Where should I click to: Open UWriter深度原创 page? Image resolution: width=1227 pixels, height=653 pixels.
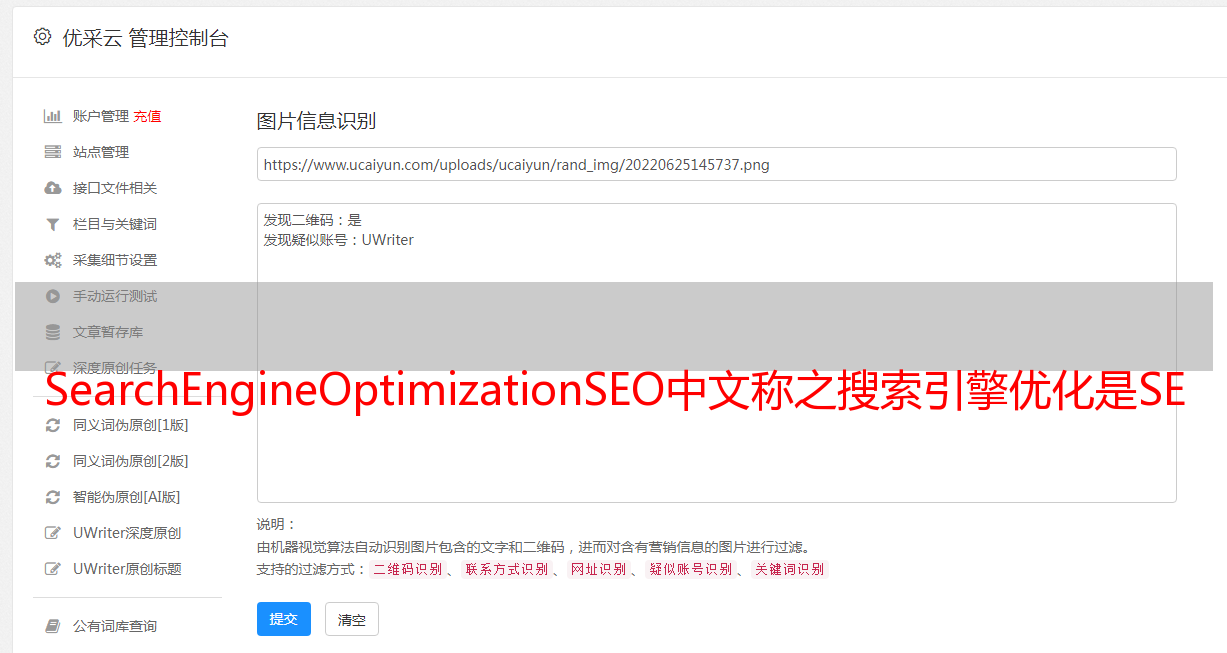127,533
